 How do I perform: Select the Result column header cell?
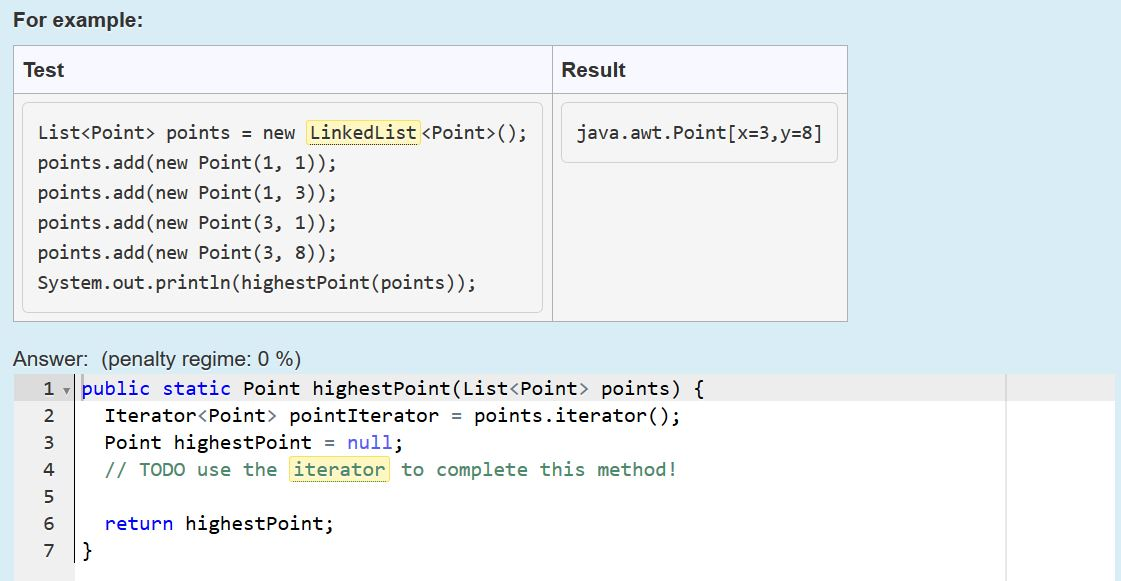tap(593, 70)
